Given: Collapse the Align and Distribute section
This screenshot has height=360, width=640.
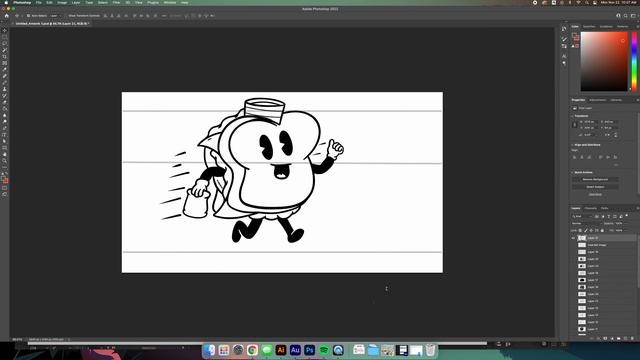Looking at the screenshot, I should coord(572,145).
